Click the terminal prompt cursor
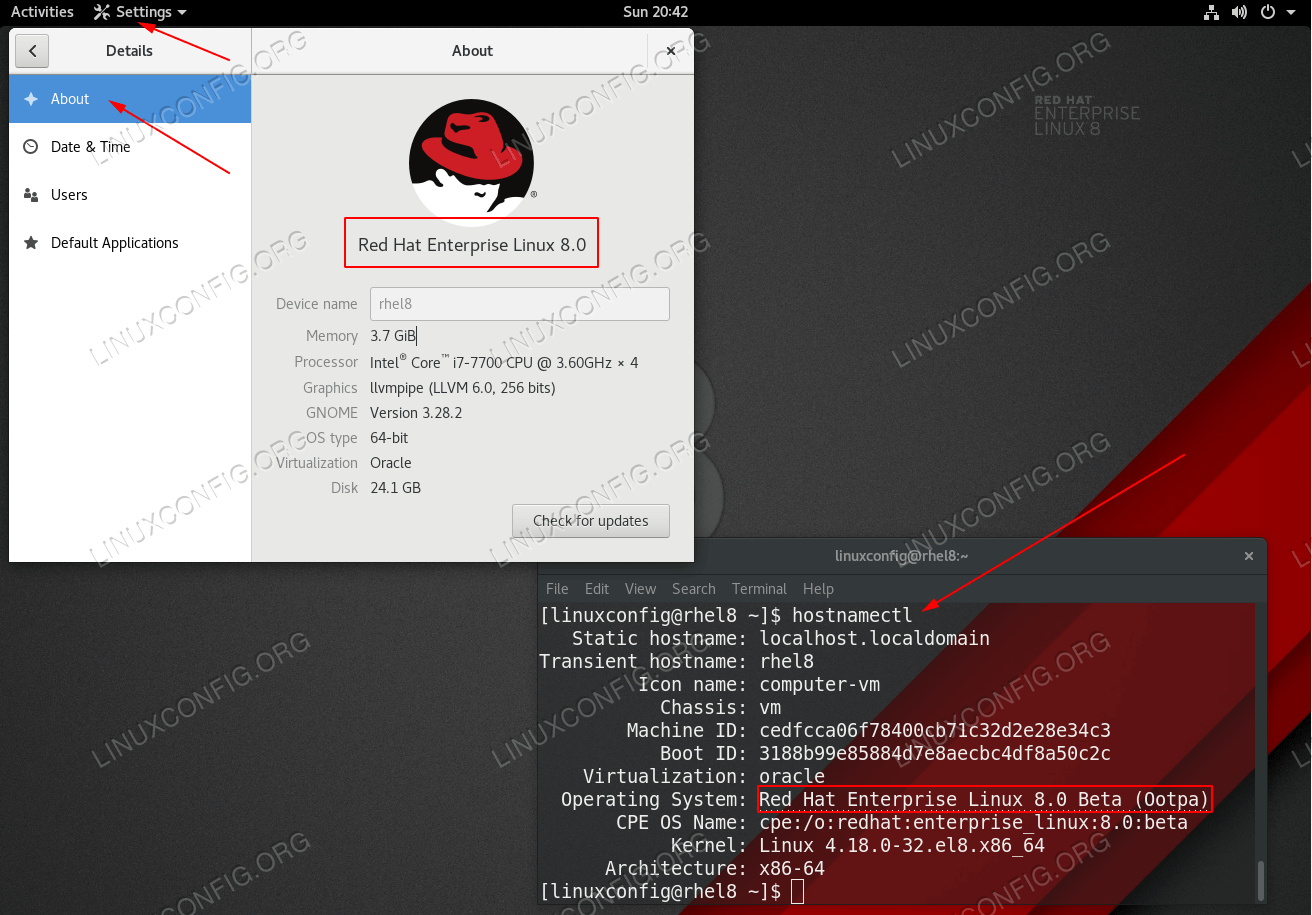Viewport: 1312px width, 915px height. 797,891
